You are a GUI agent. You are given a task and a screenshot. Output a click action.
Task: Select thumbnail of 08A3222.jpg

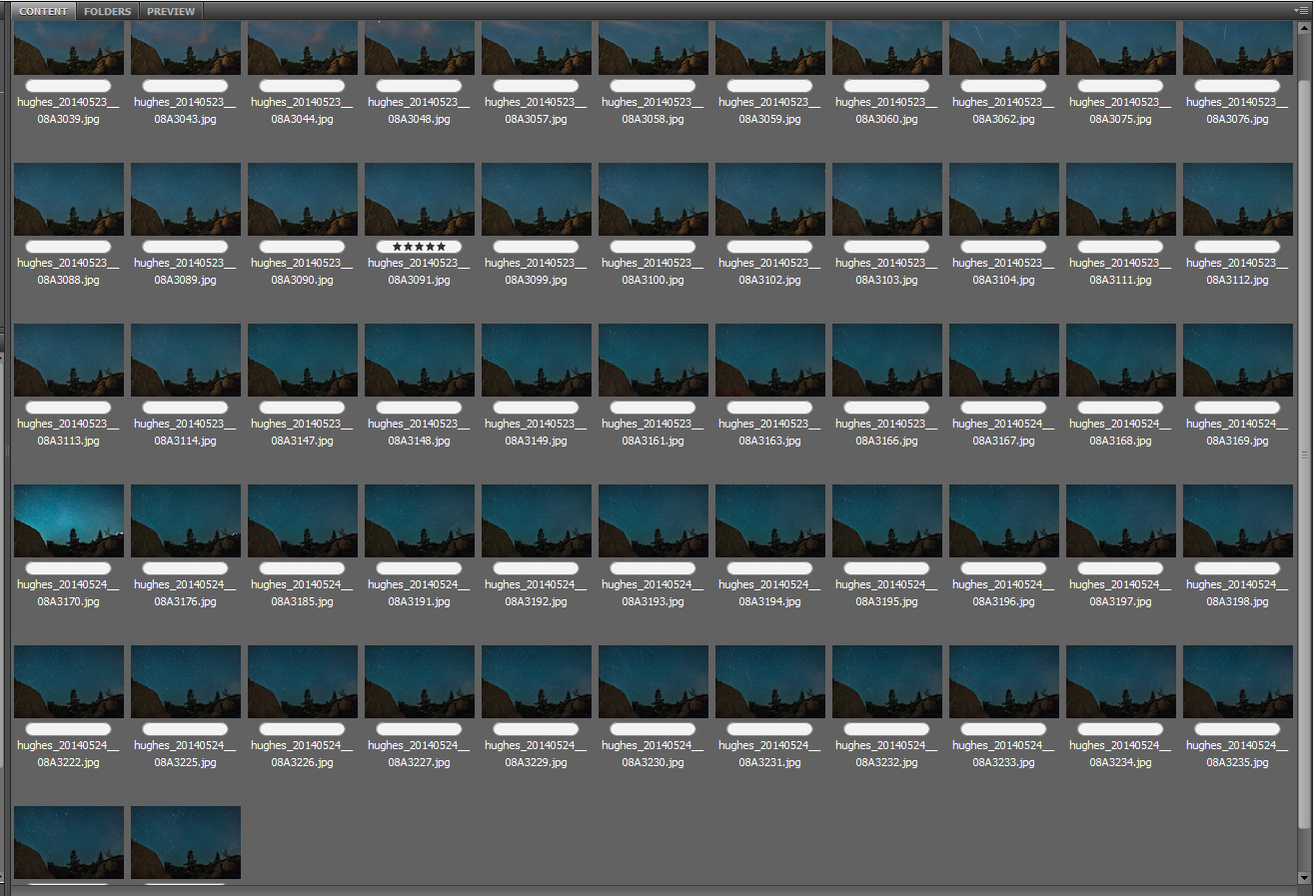coord(69,682)
